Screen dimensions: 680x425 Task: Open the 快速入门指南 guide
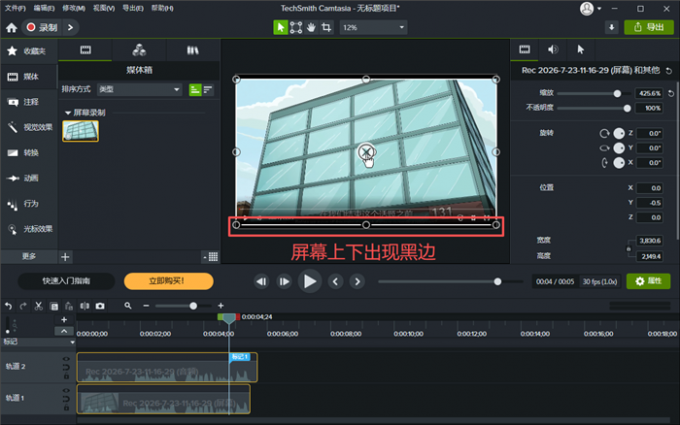coord(66,281)
